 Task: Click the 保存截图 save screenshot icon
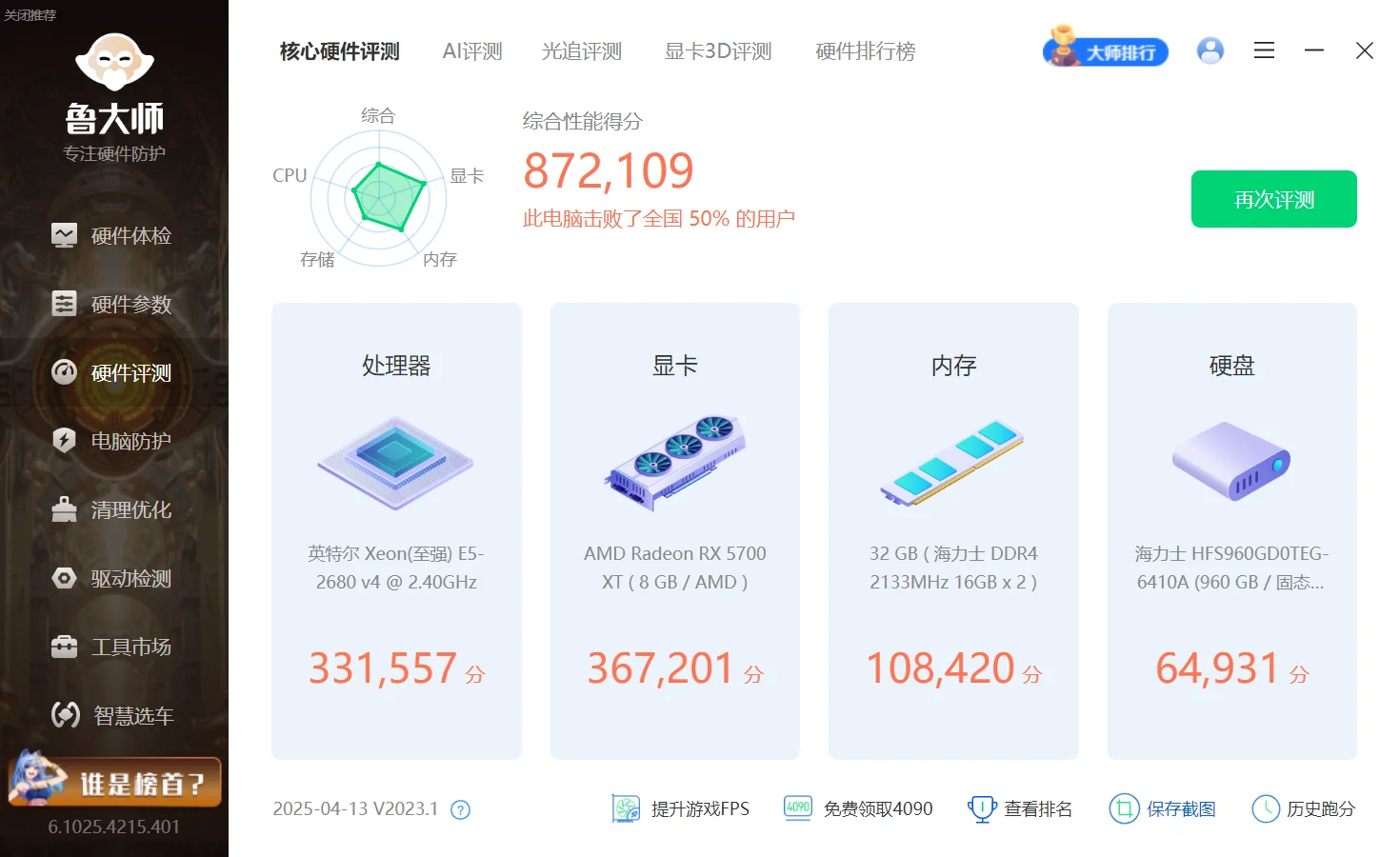[1125, 808]
